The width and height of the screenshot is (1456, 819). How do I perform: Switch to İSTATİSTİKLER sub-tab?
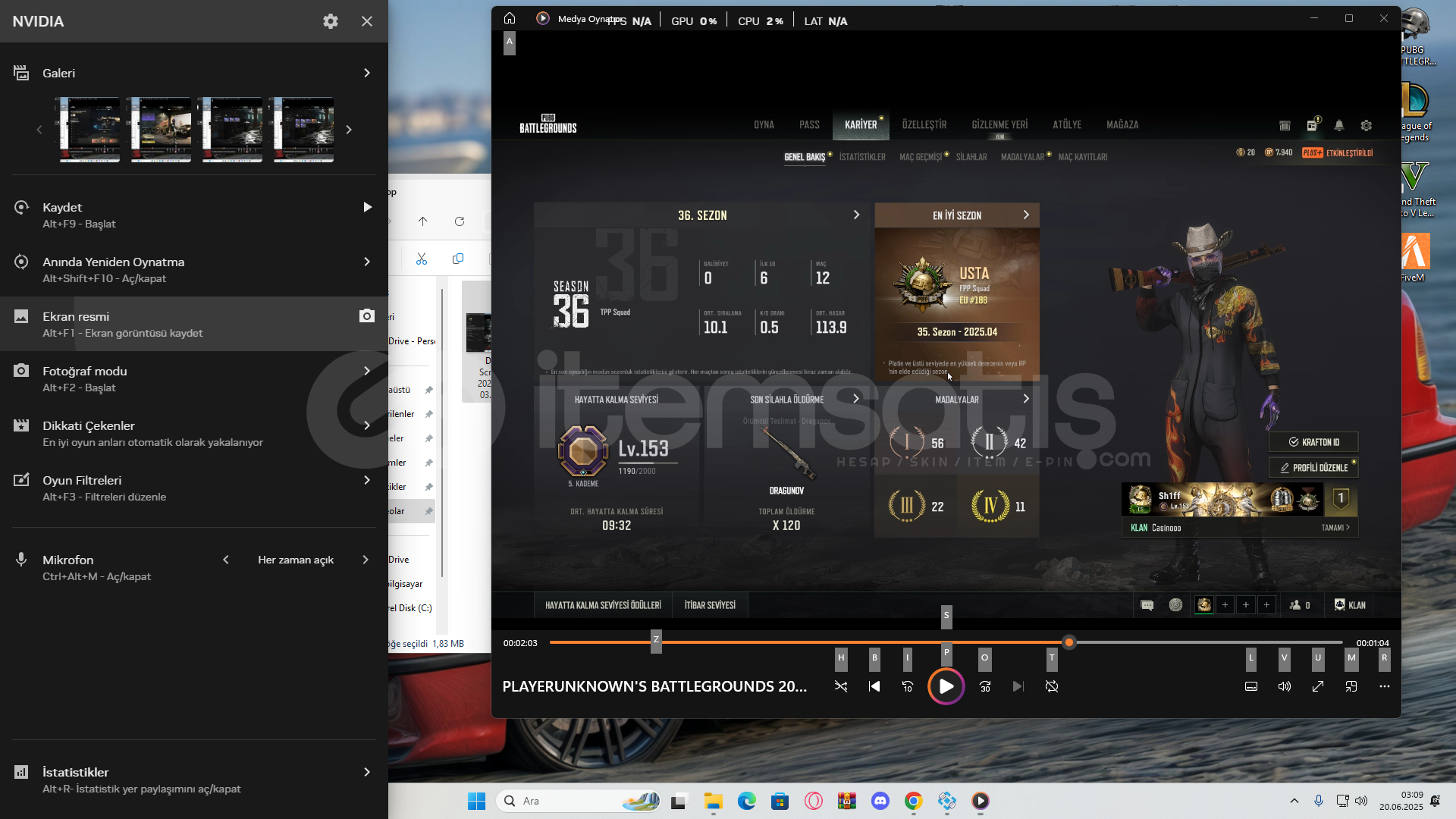[862, 157]
